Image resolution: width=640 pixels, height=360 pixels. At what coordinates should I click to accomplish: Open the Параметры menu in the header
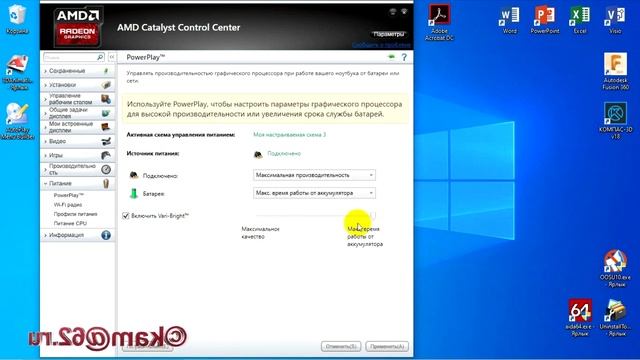(389, 34)
